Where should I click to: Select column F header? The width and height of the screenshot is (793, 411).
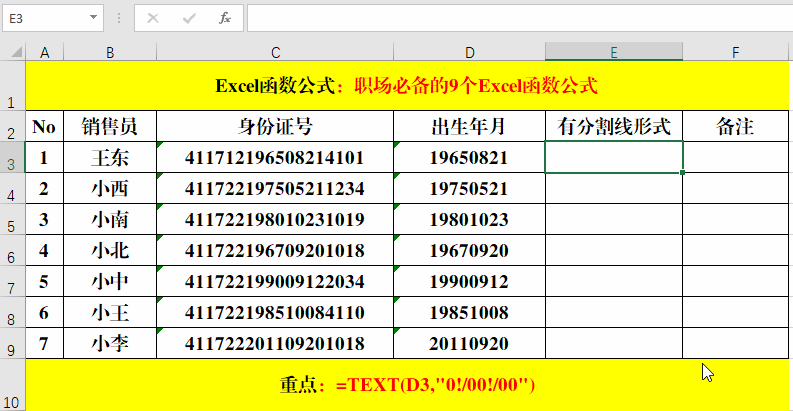(735, 52)
